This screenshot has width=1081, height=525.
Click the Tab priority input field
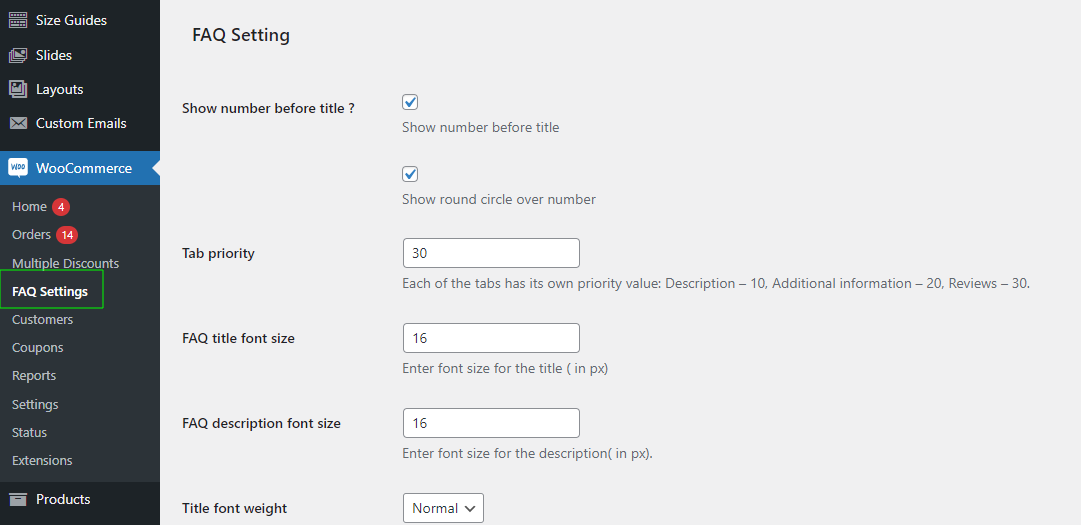(490, 253)
